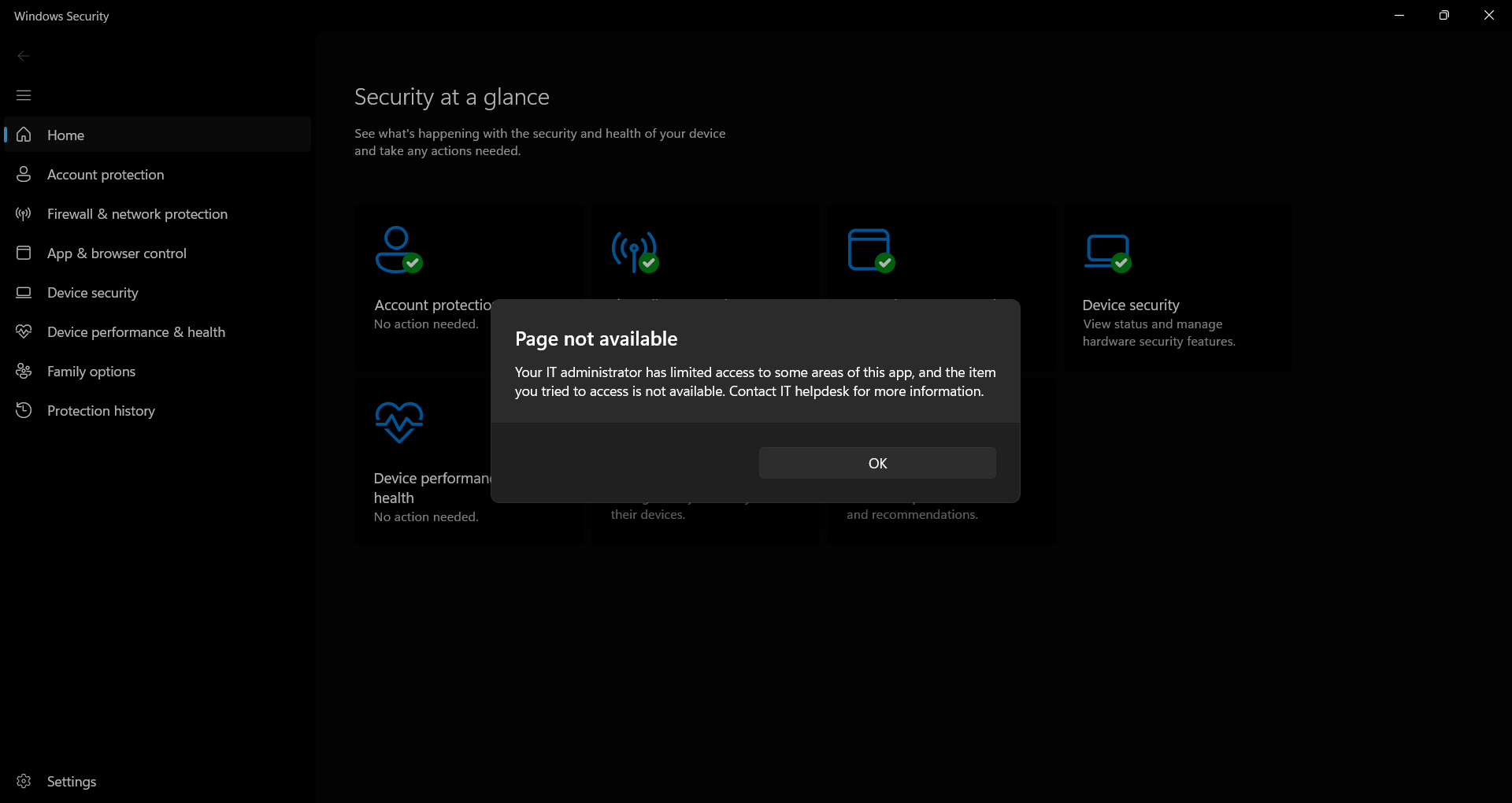This screenshot has width=1512, height=803.
Task: Click the "Windows Security" window title
Action: click(61, 16)
